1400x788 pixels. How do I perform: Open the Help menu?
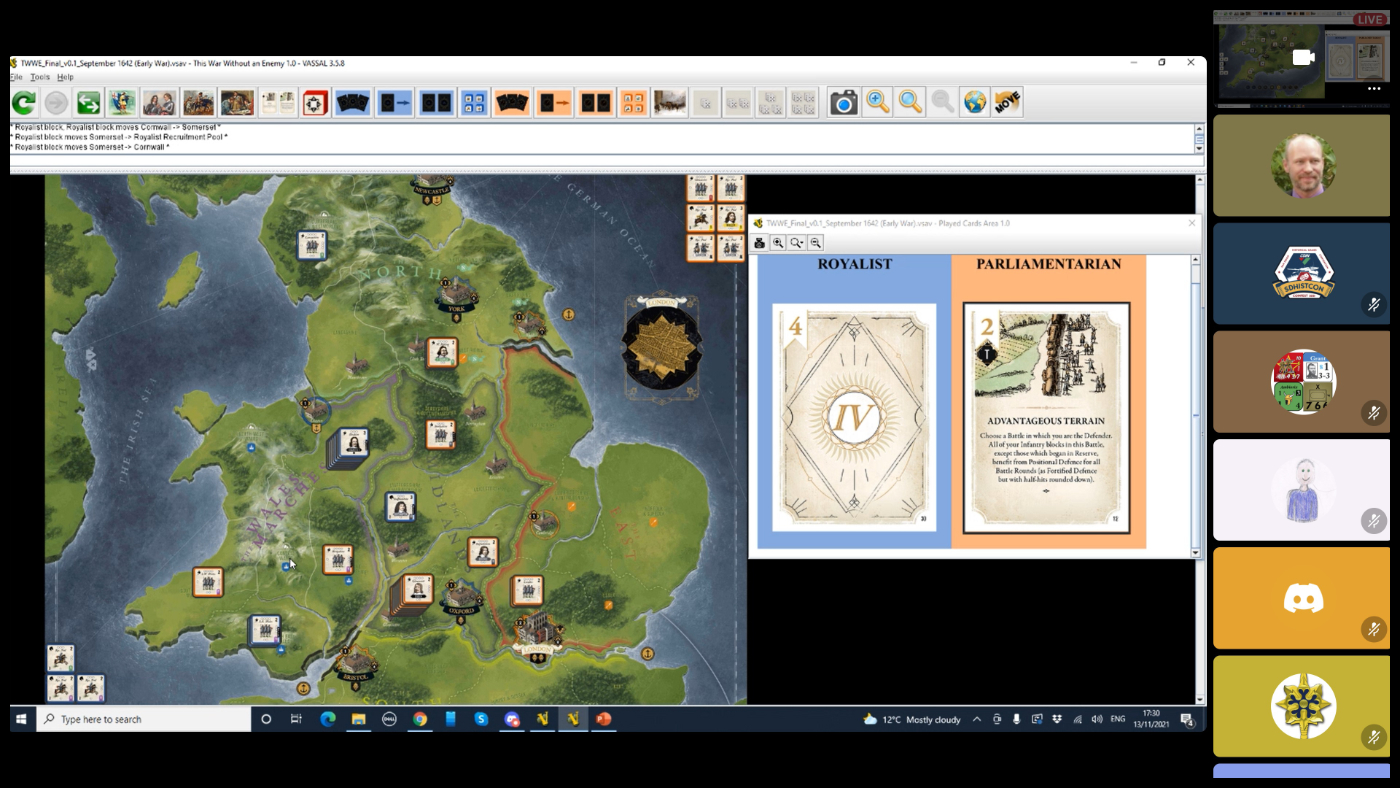(x=65, y=77)
